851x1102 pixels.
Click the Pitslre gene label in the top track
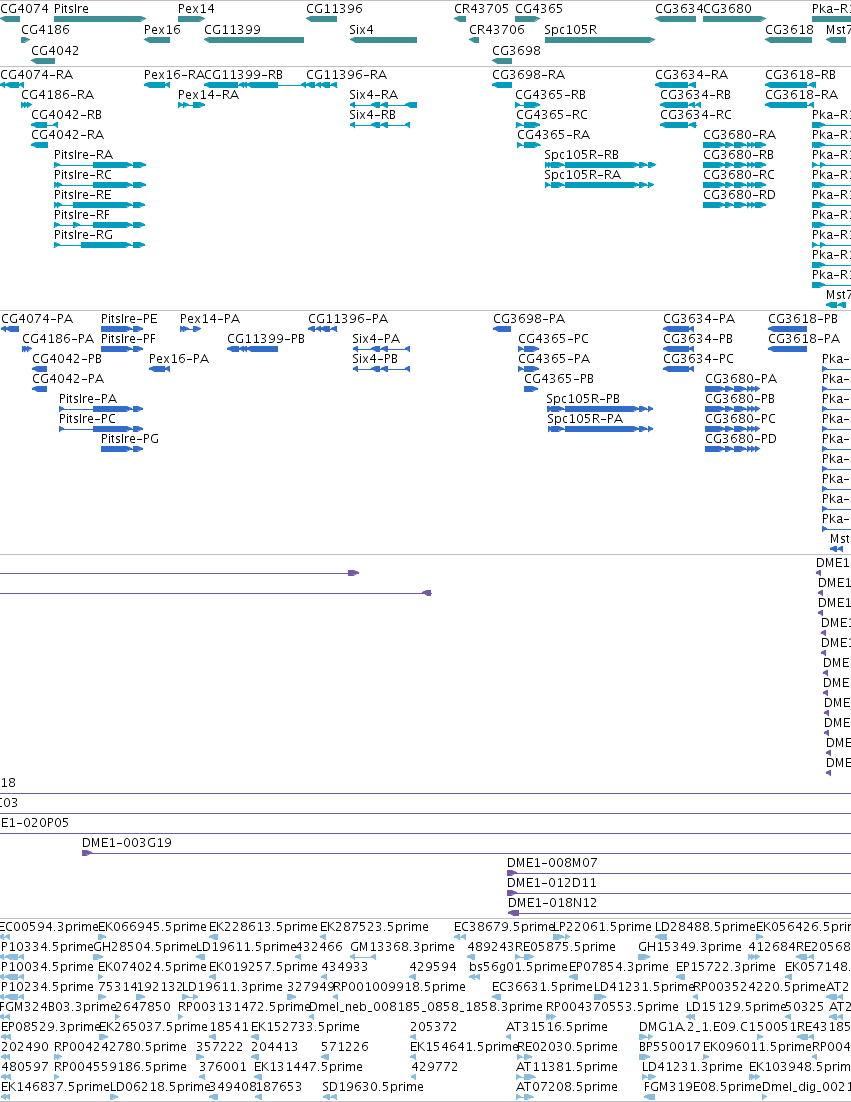tap(71, 8)
